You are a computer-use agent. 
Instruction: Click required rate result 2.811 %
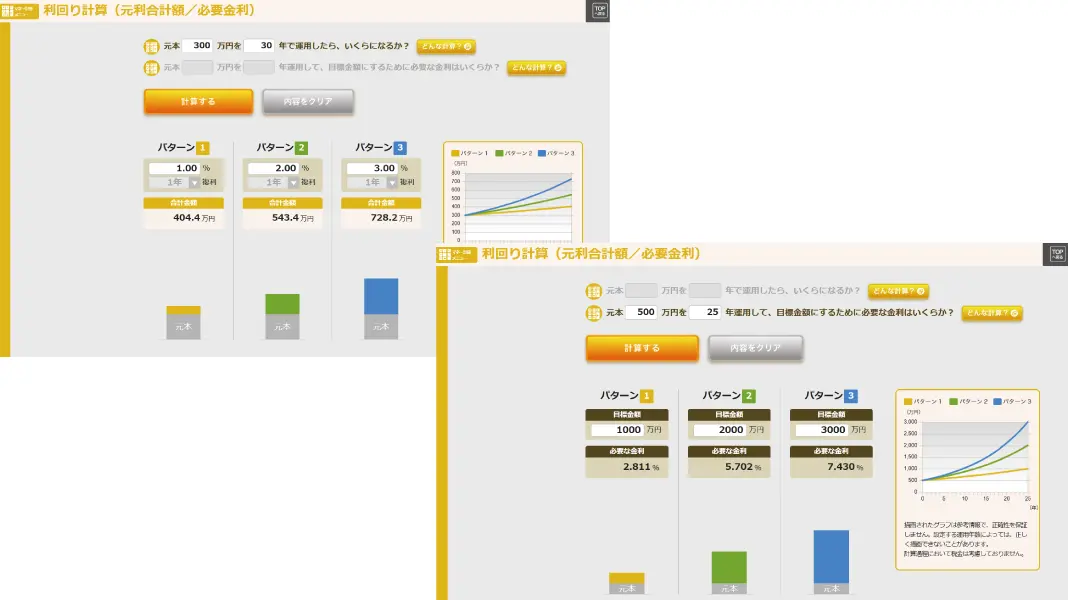(x=627, y=467)
